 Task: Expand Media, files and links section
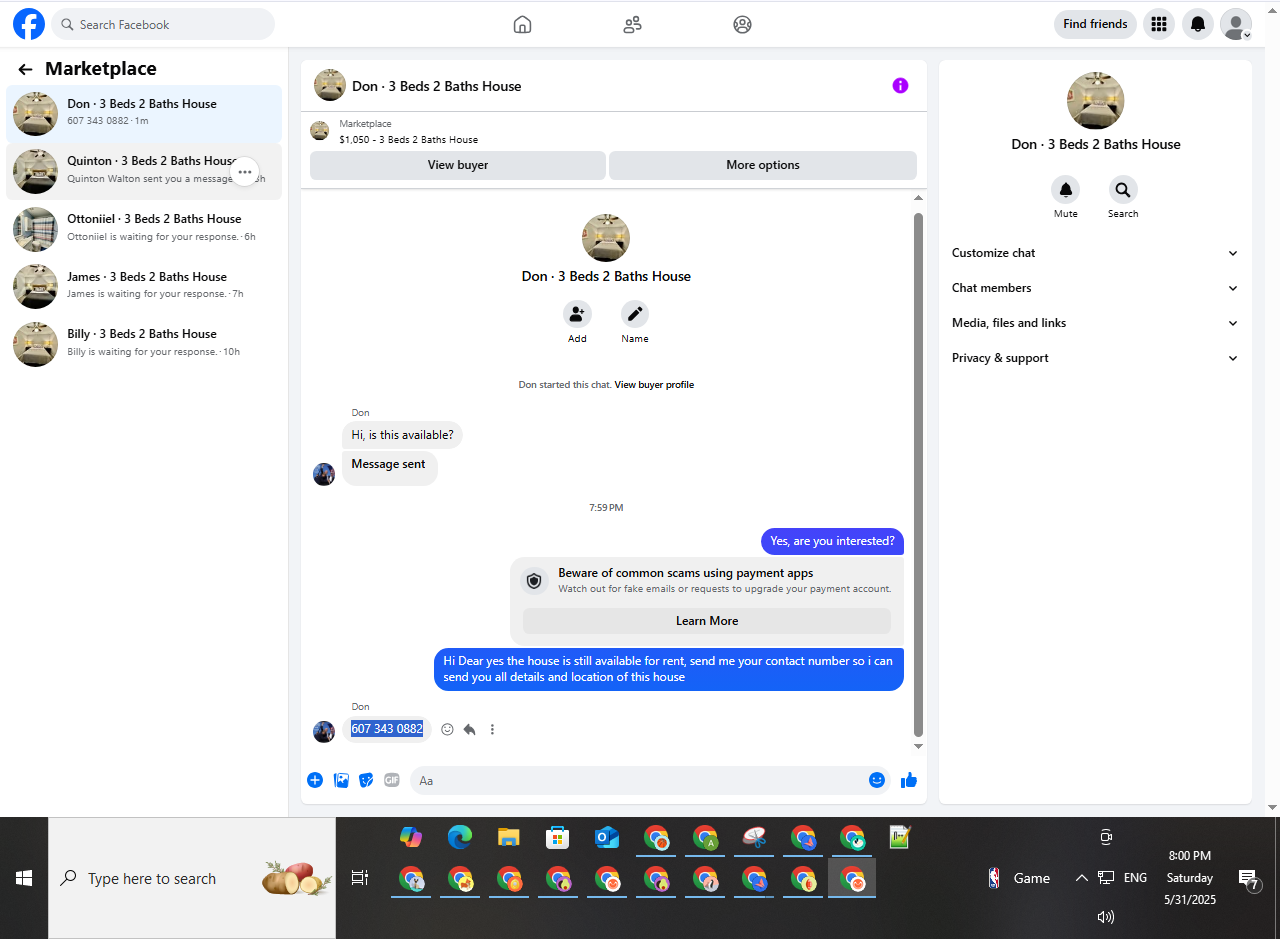click(x=1095, y=323)
